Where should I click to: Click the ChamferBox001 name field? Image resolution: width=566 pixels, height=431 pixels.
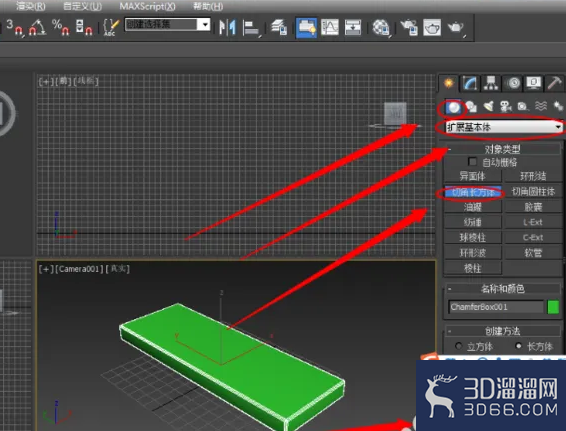[x=496, y=307]
